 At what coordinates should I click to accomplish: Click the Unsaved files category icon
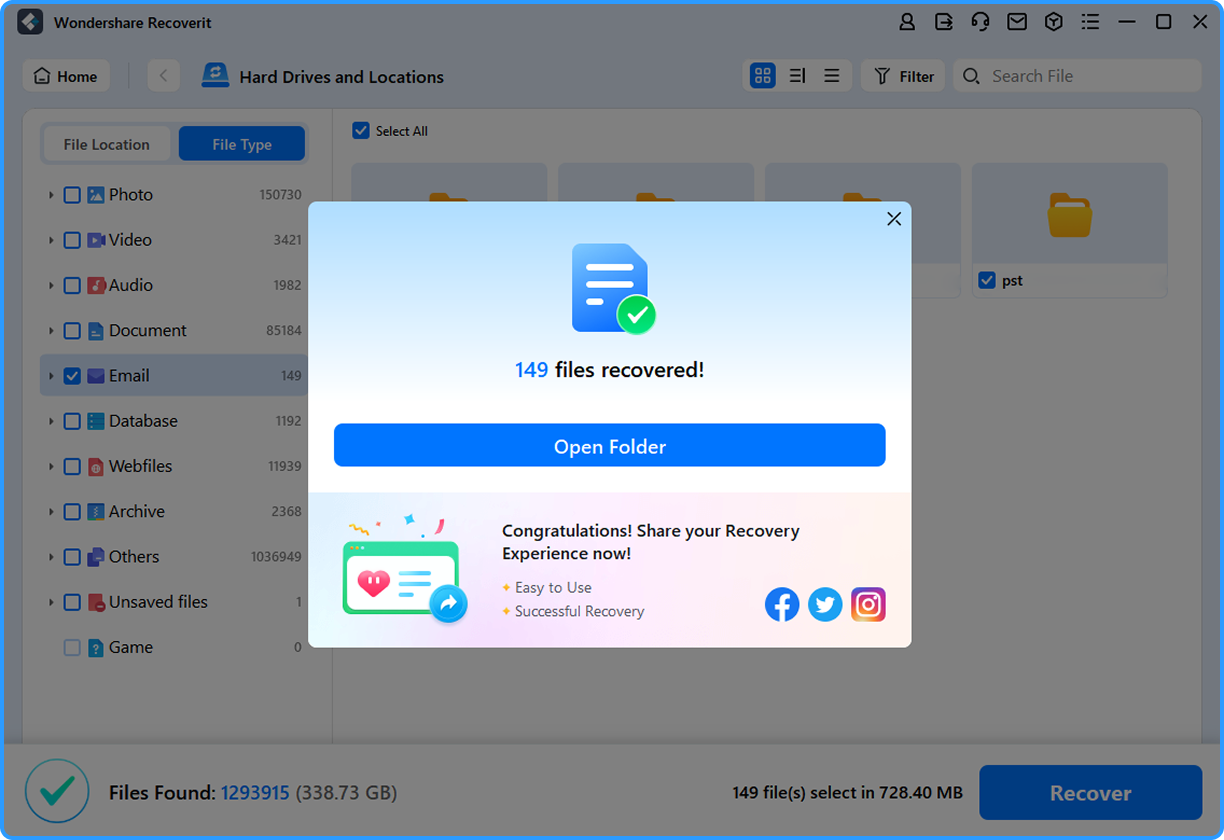[96, 602]
